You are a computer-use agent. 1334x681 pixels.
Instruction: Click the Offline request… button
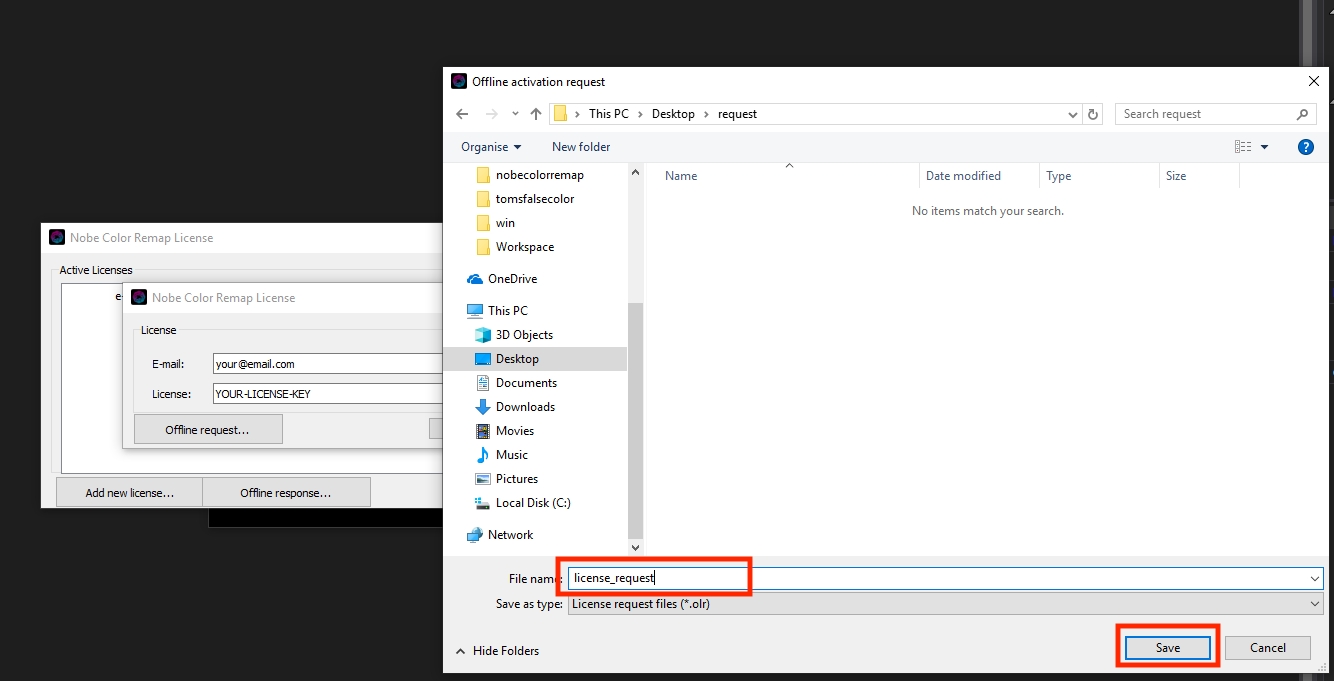click(x=208, y=430)
